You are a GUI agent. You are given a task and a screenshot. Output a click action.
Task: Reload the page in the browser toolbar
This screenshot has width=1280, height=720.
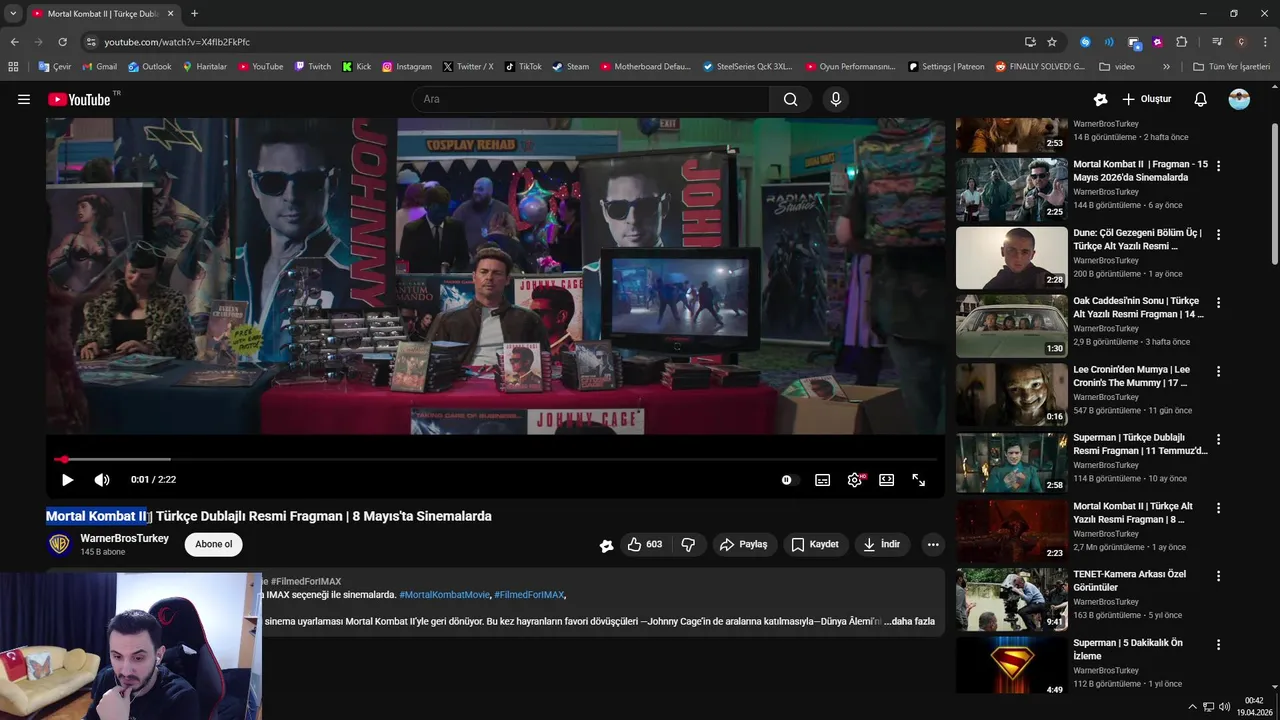[x=62, y=42]
